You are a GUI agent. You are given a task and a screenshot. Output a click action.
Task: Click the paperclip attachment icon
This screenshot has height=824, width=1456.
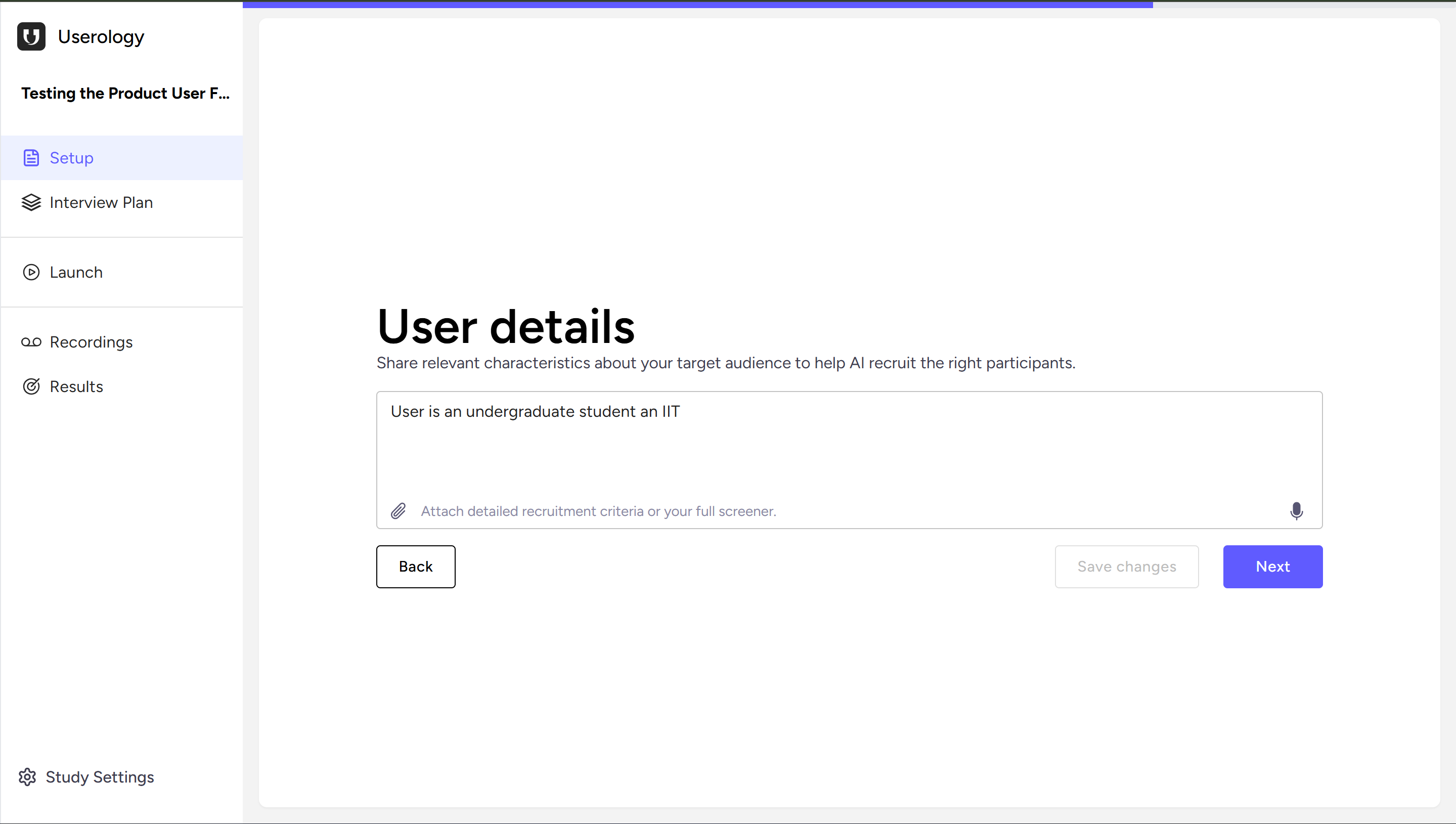(x=399, y=510)
